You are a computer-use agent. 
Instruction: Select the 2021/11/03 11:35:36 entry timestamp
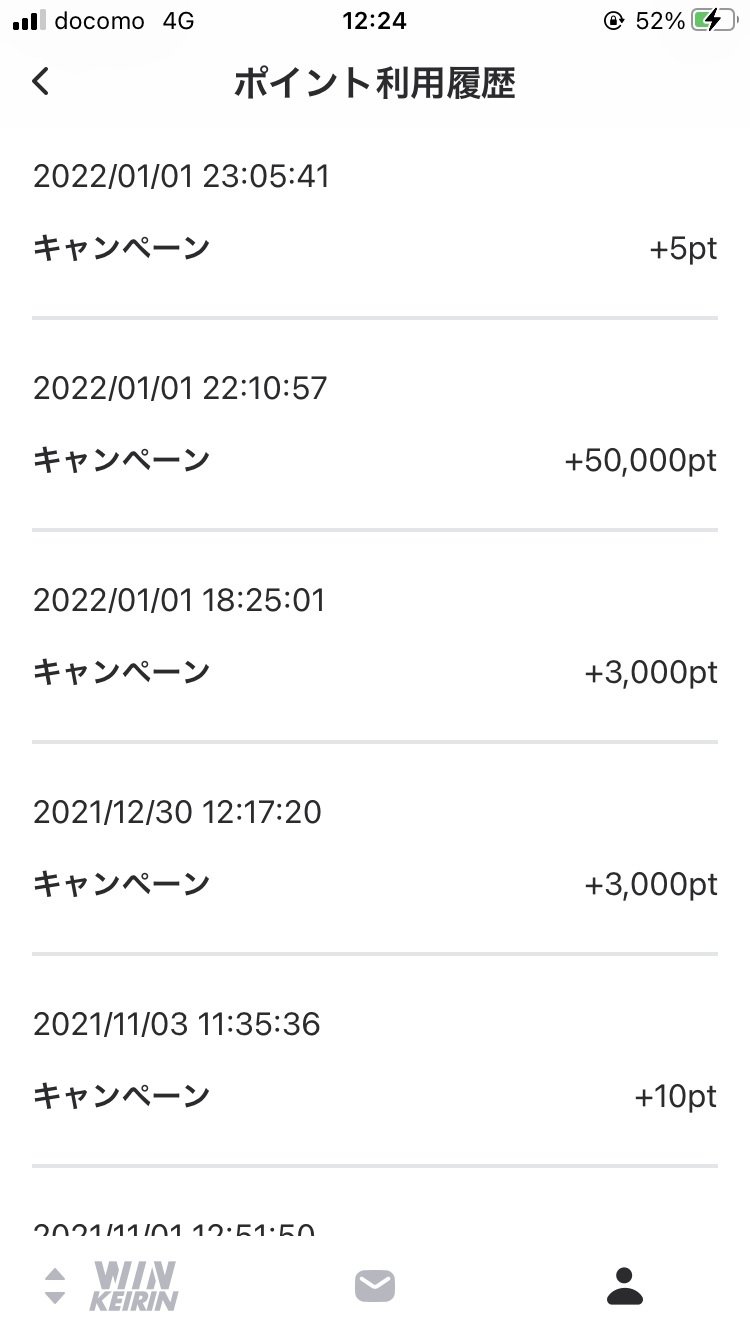177,1024
